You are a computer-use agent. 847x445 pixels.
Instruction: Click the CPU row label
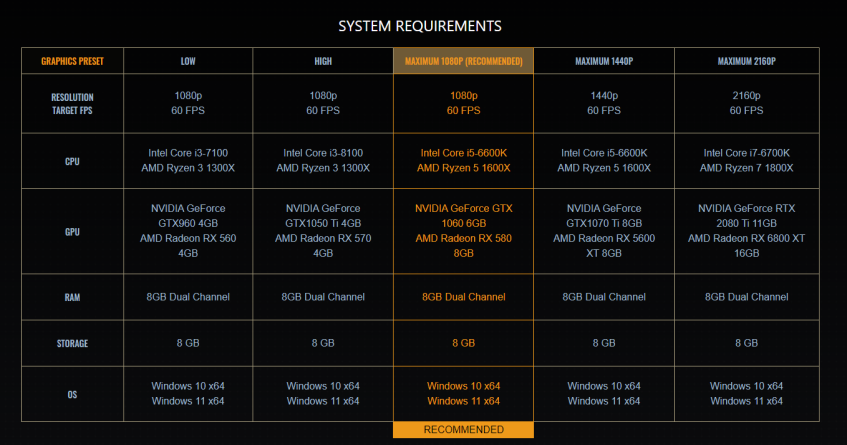(72, 160)
